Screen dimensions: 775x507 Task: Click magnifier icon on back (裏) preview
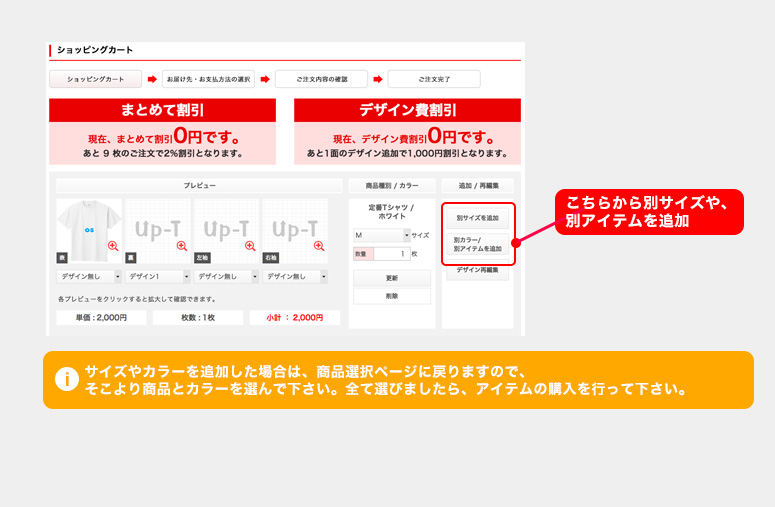[x=181, y=246]
